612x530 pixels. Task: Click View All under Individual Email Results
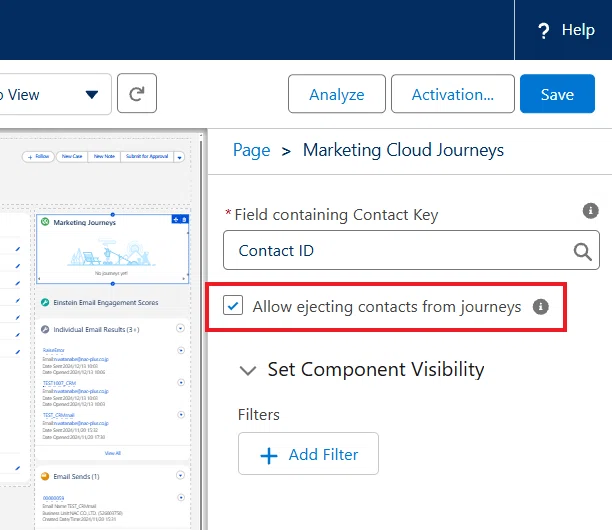tap(113, 453)
